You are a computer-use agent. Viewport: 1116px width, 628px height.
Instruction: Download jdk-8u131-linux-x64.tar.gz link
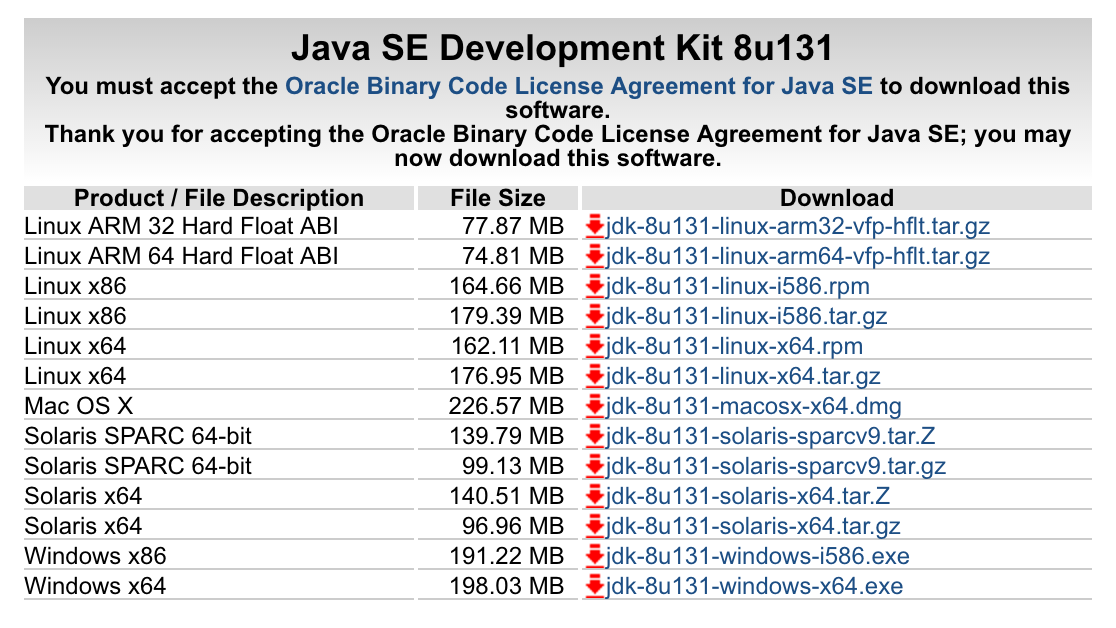pyautogui.click(x=743, y=376)
